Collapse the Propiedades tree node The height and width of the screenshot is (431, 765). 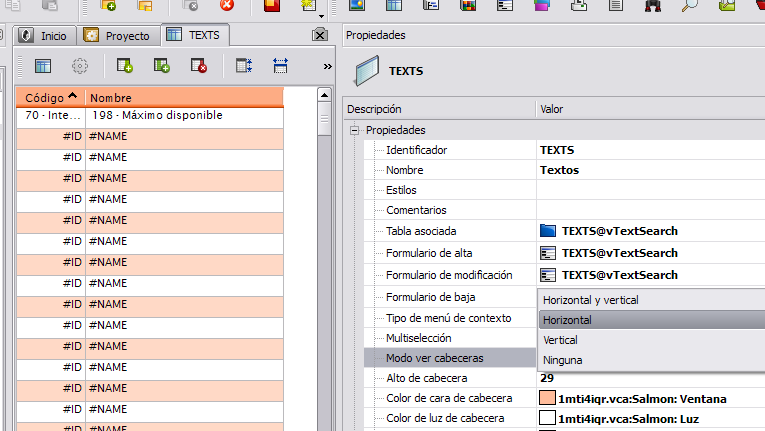click(354, 130)
